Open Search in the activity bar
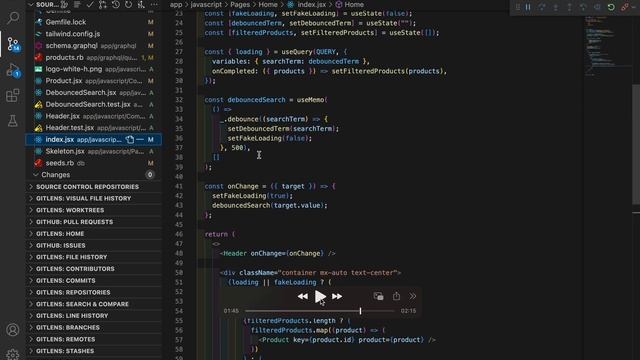The width and height of the screenshot is (640, 360). [x=13, y=18]
